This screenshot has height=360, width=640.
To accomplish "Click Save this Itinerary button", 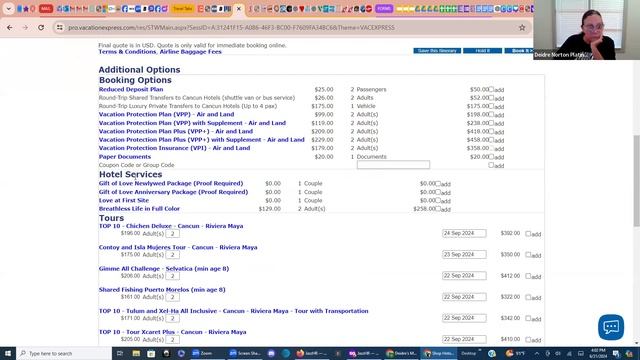I will (x=437, y=51).
